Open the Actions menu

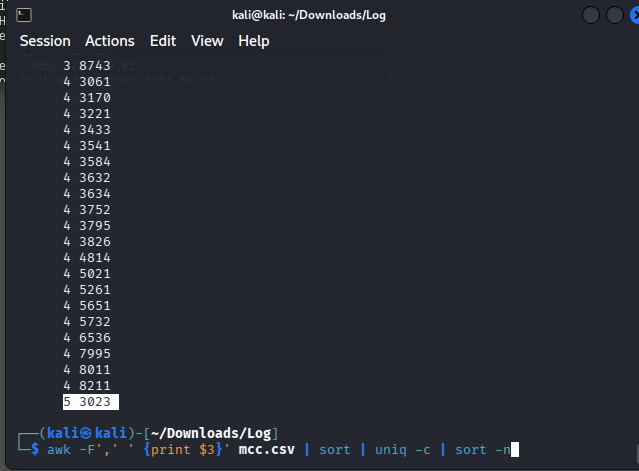tap(110, 41)
